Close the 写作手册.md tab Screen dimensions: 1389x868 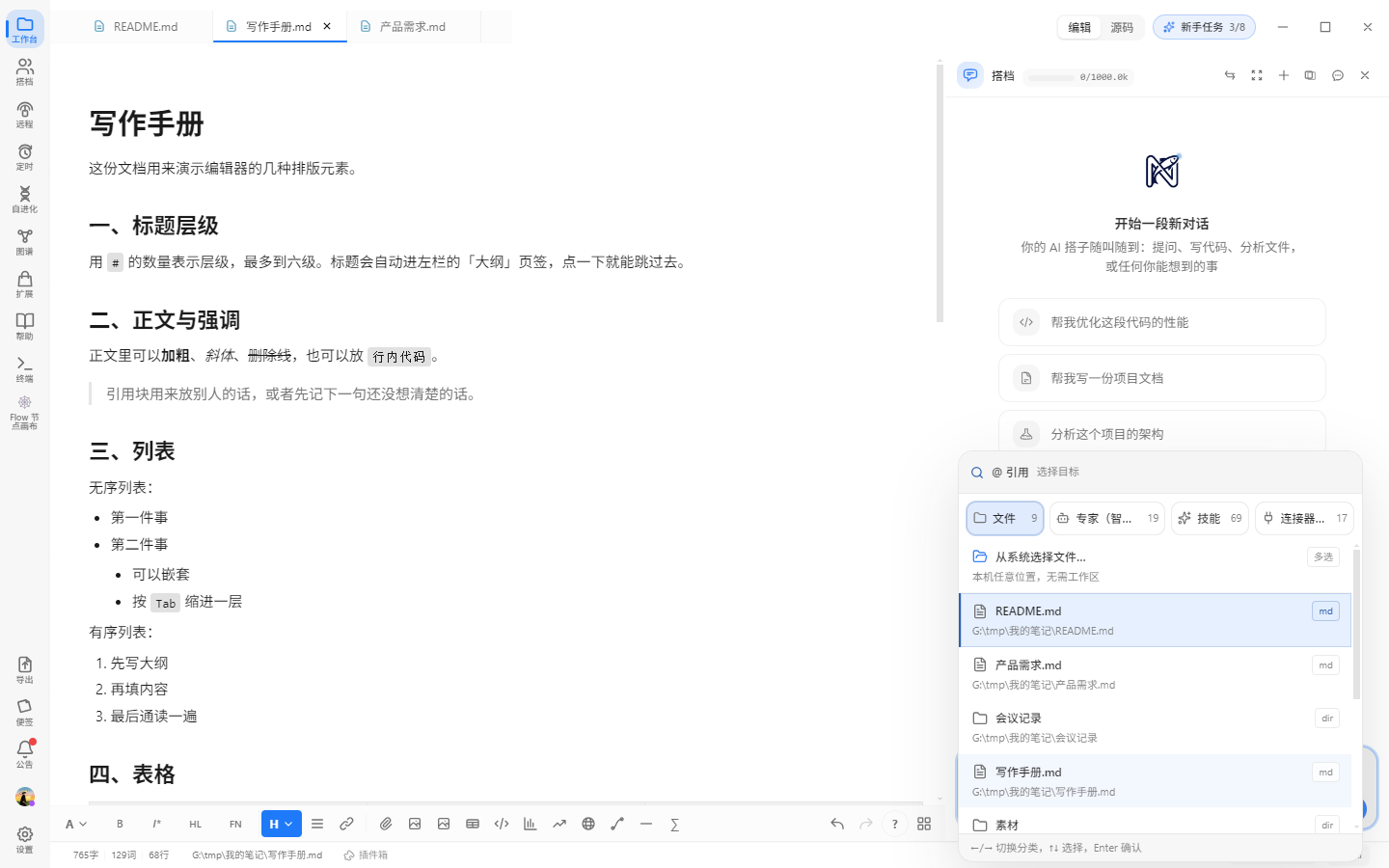pyautogui.click(x=327, y=27)
